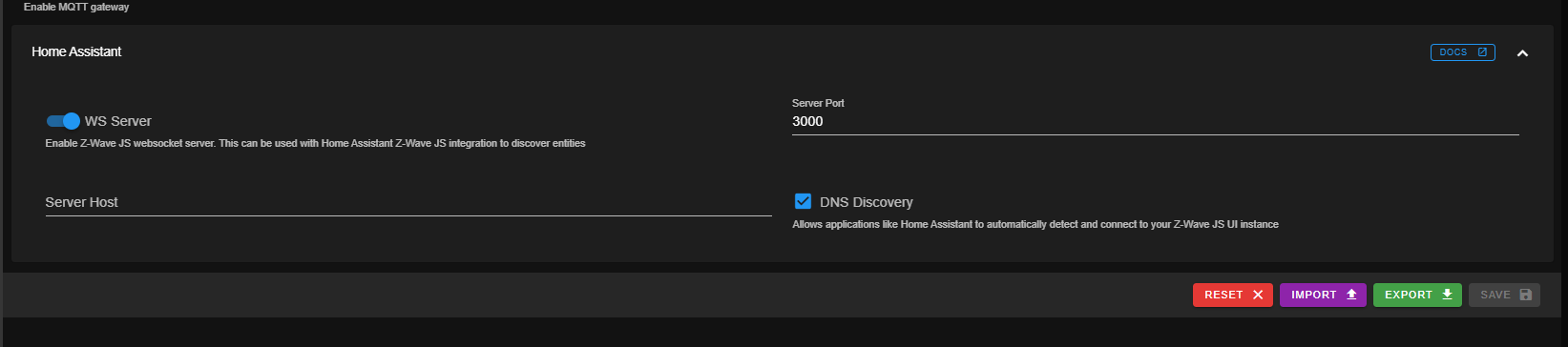This screenshot has width=1568, height=347.
Task: Collapse the Home Assistant section chevron
Action: (1522, 53)
